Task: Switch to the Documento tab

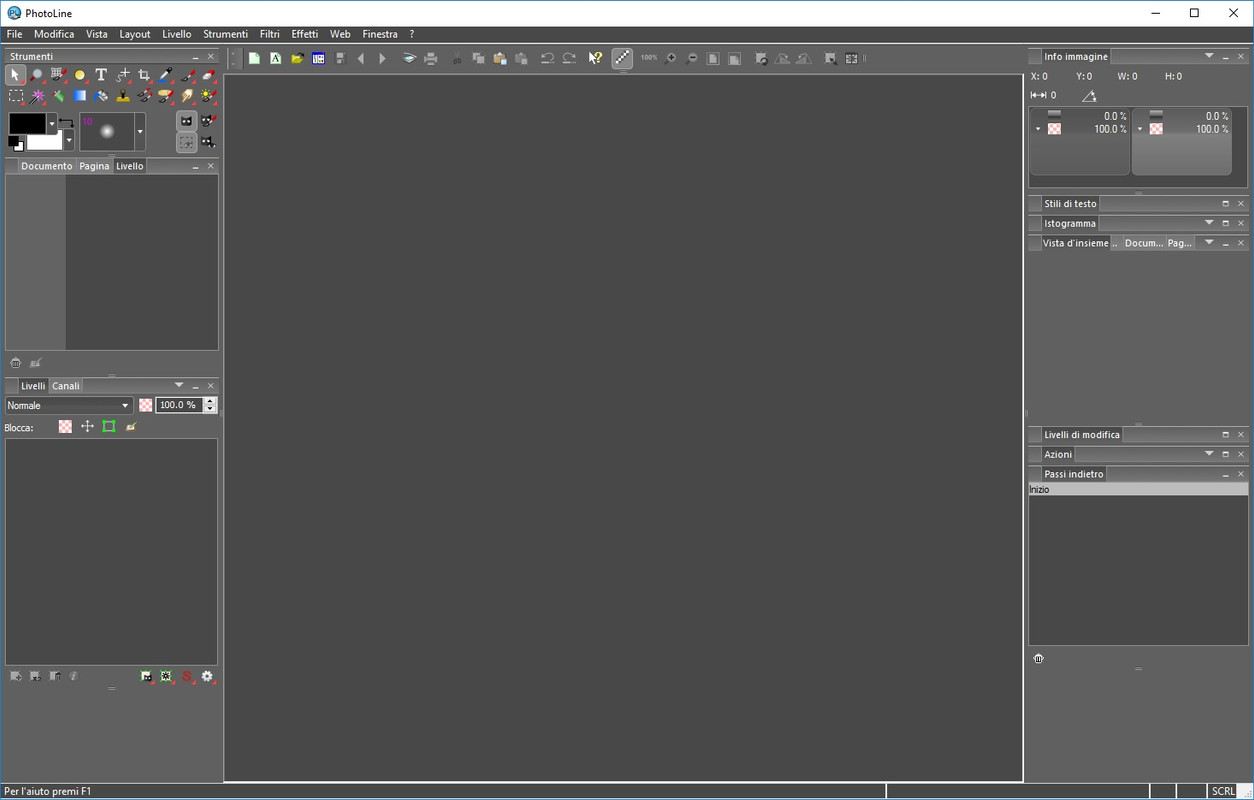Action: pos(46,166)
